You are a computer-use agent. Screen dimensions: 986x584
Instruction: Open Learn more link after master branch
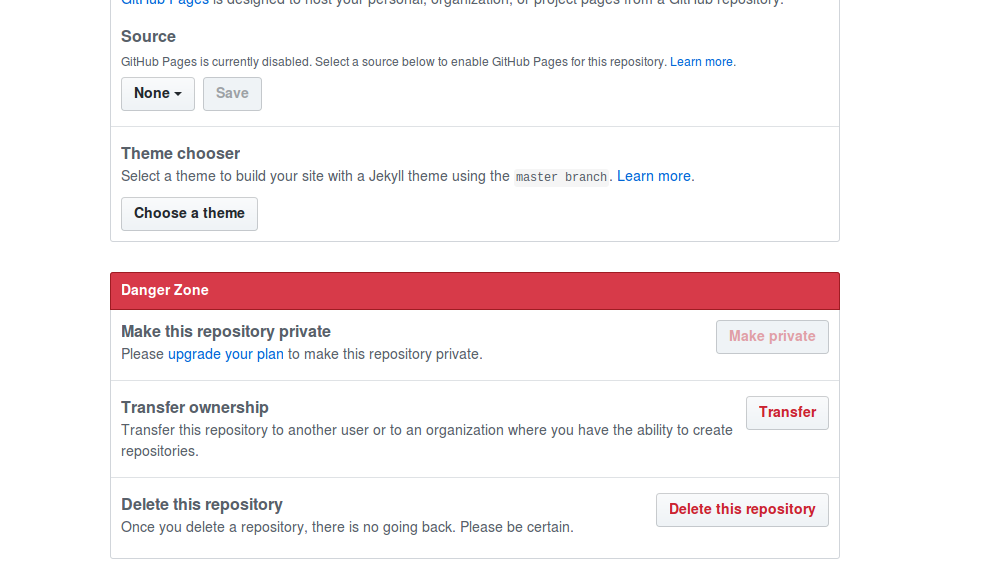pos(653,176)
